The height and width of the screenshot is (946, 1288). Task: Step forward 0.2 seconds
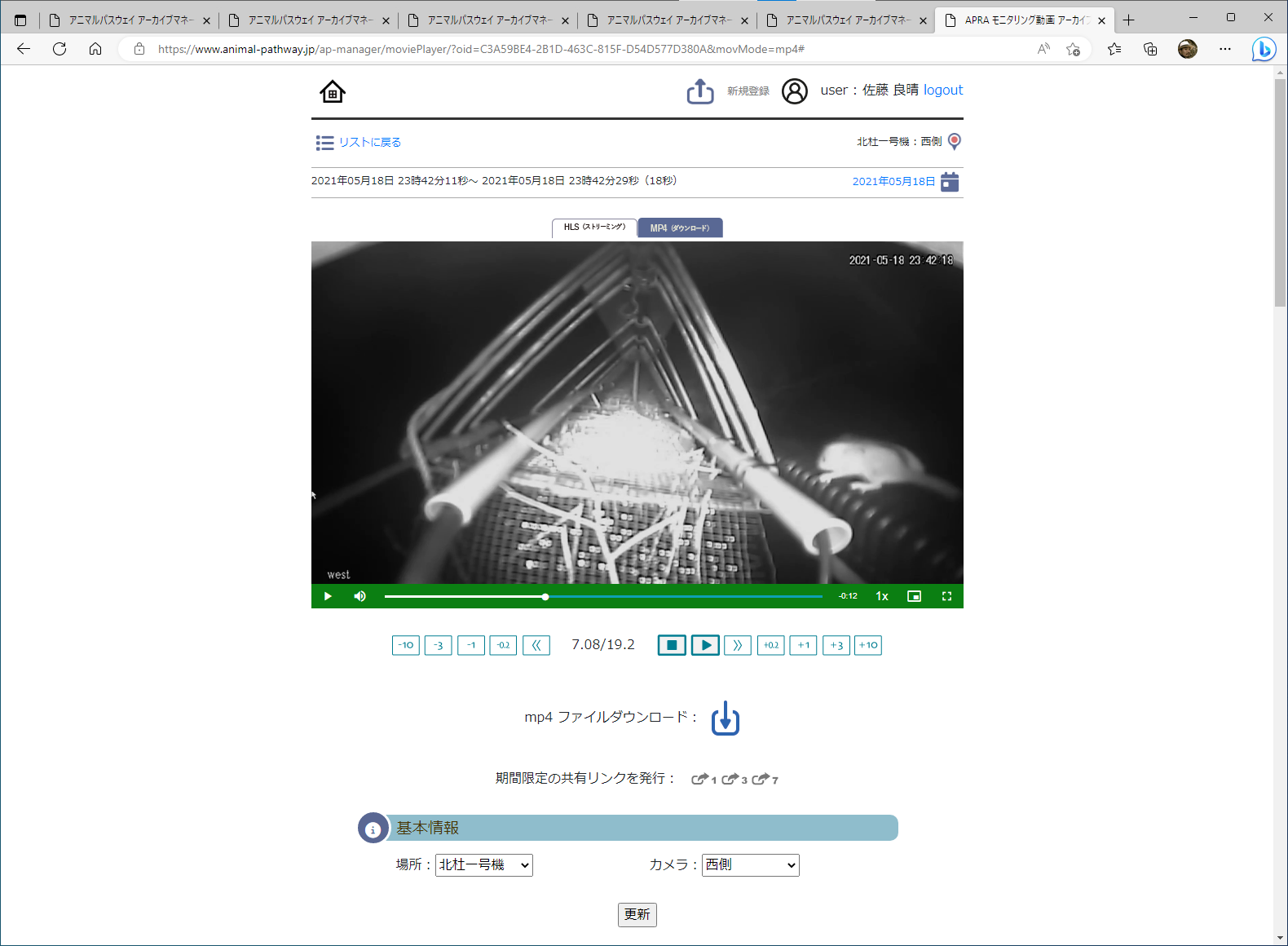771,645
